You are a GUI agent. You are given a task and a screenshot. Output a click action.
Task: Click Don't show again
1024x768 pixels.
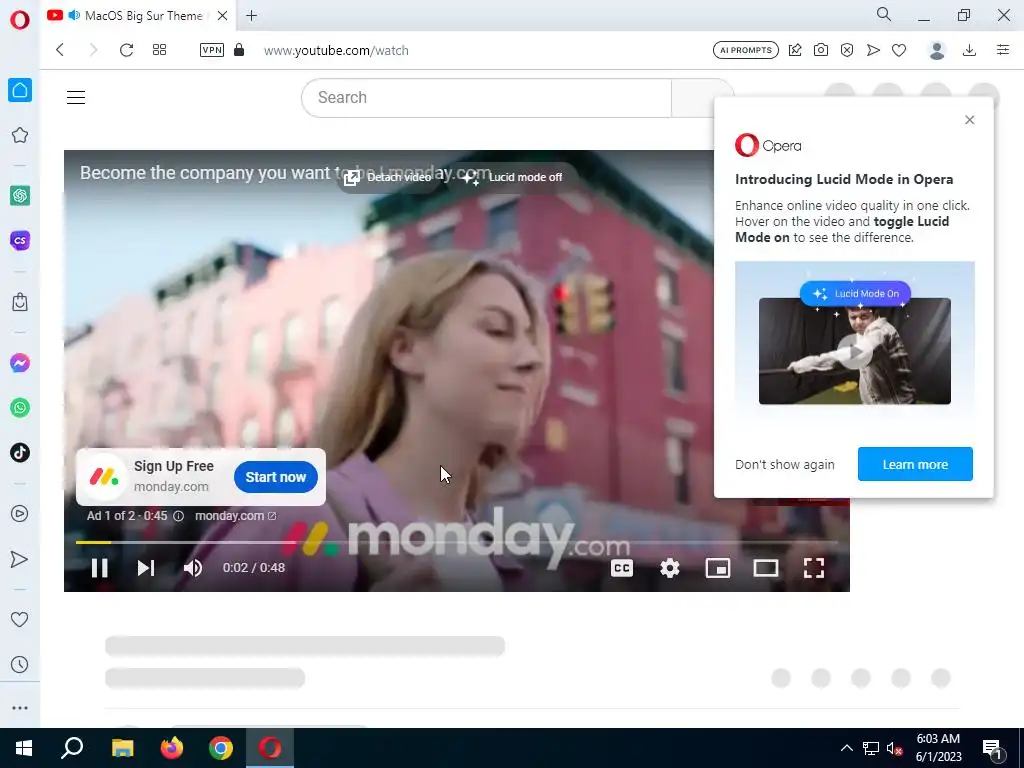[785, 464]
